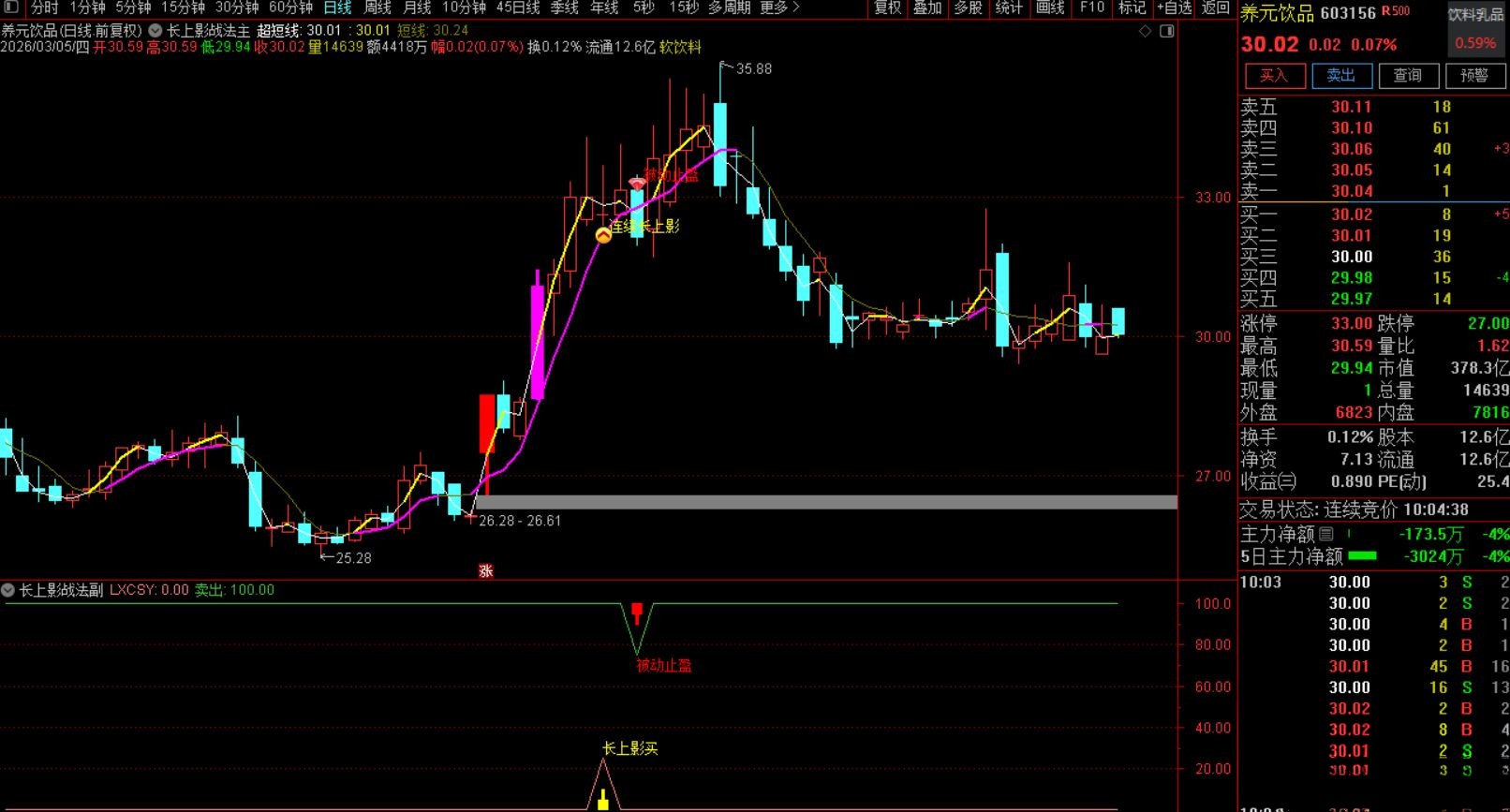
Task: Click the list icon beside 主力净额
Action: [x=1326, y=534]
